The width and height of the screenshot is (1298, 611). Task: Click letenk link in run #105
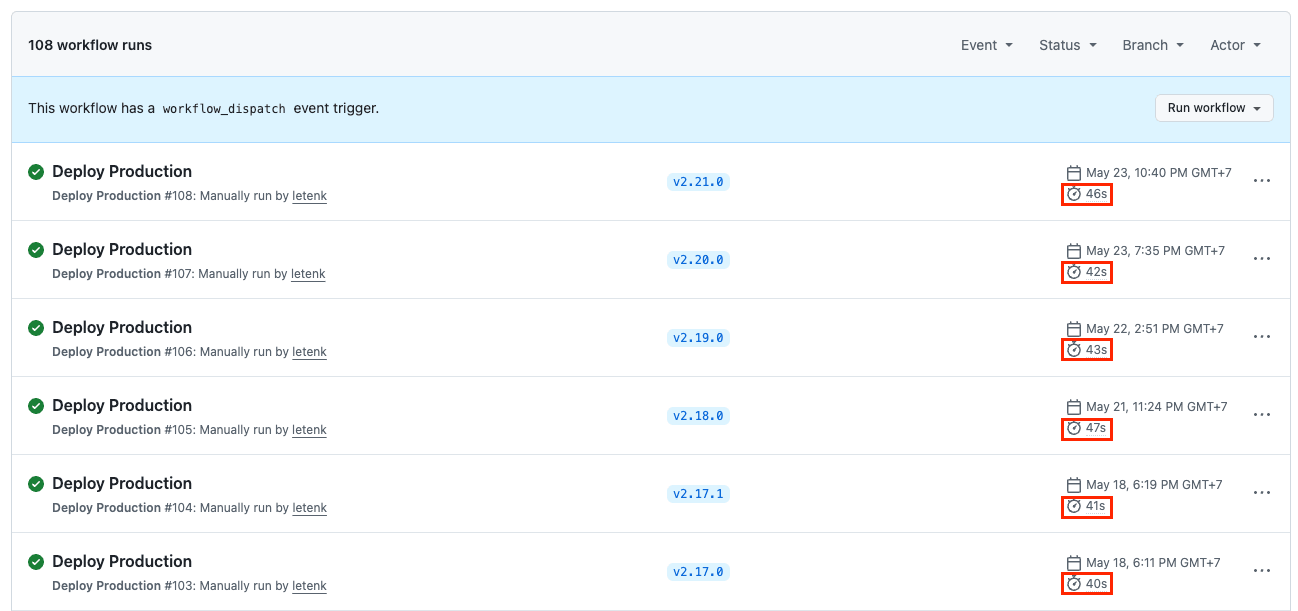tap(309, 430)
